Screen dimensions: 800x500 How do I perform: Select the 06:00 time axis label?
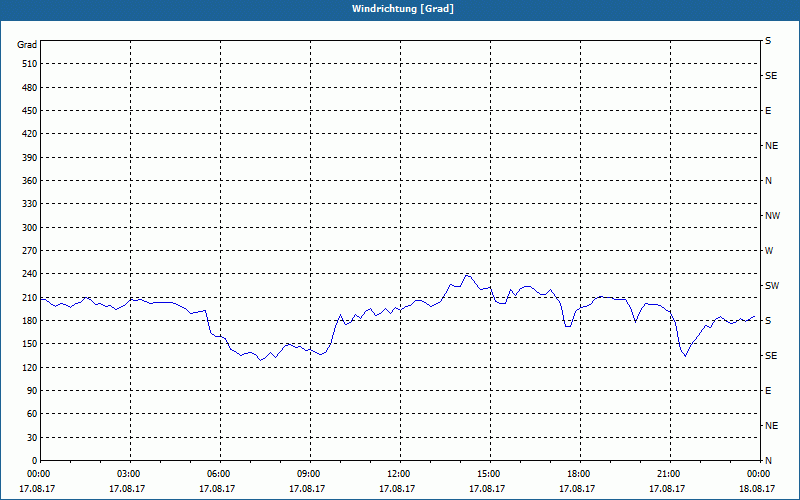(220, 473)
